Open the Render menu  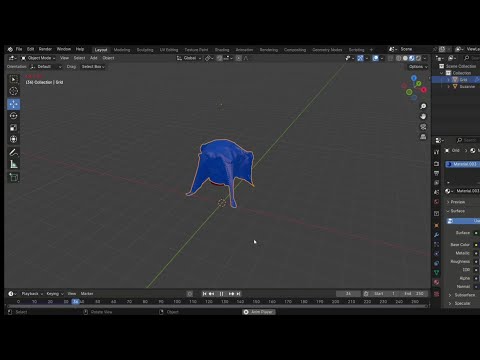(x=45, y=49)
